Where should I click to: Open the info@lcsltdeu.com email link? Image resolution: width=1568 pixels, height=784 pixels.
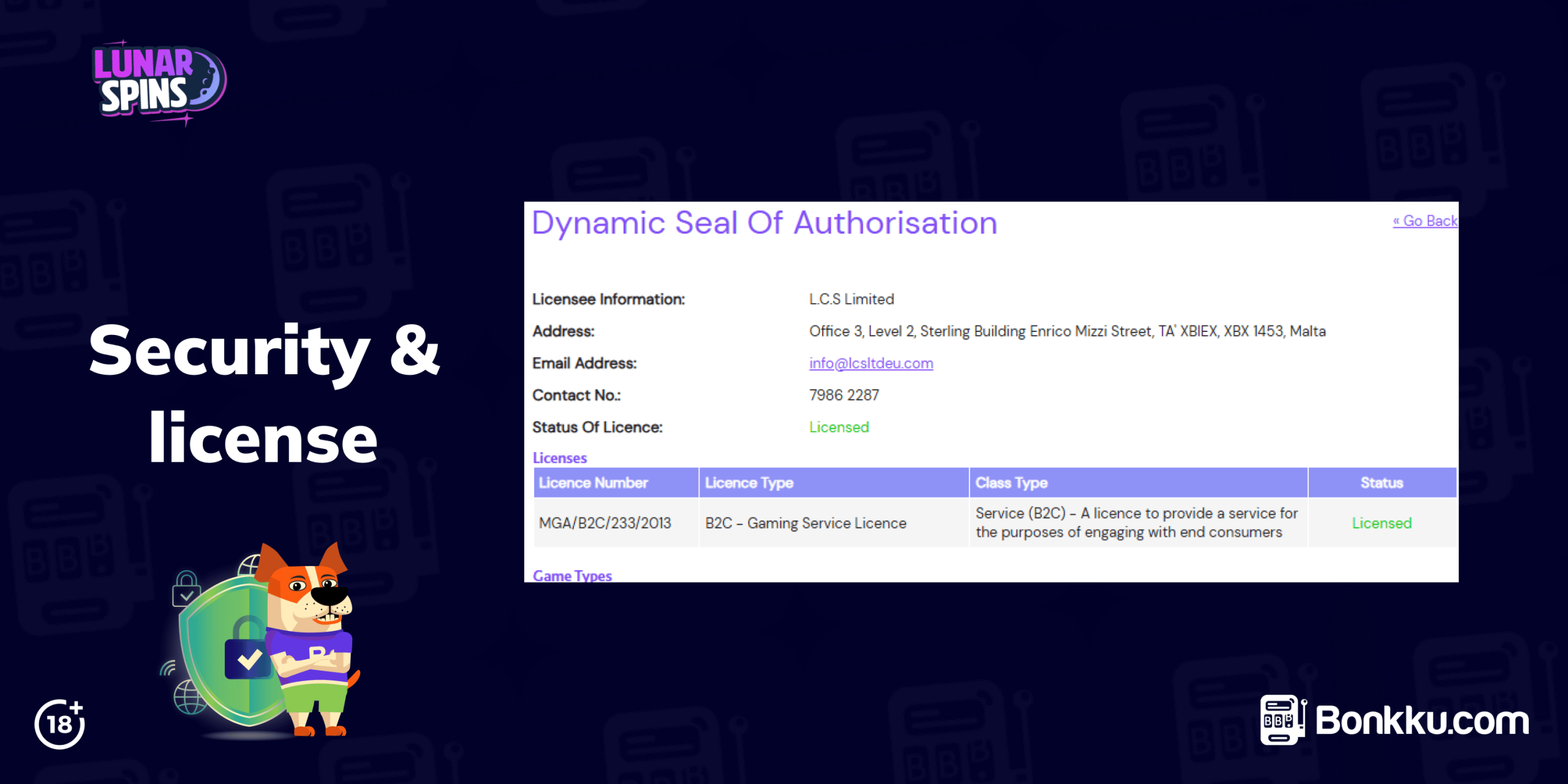[x=871, y=363]
